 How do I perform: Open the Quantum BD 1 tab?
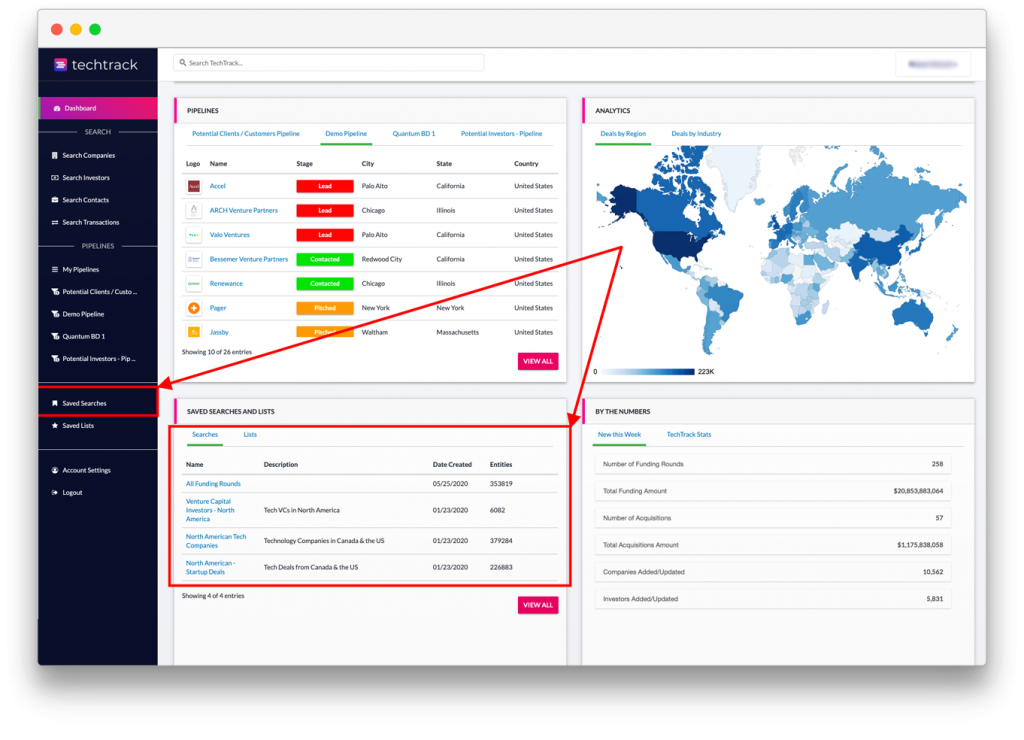click(413, 133)
